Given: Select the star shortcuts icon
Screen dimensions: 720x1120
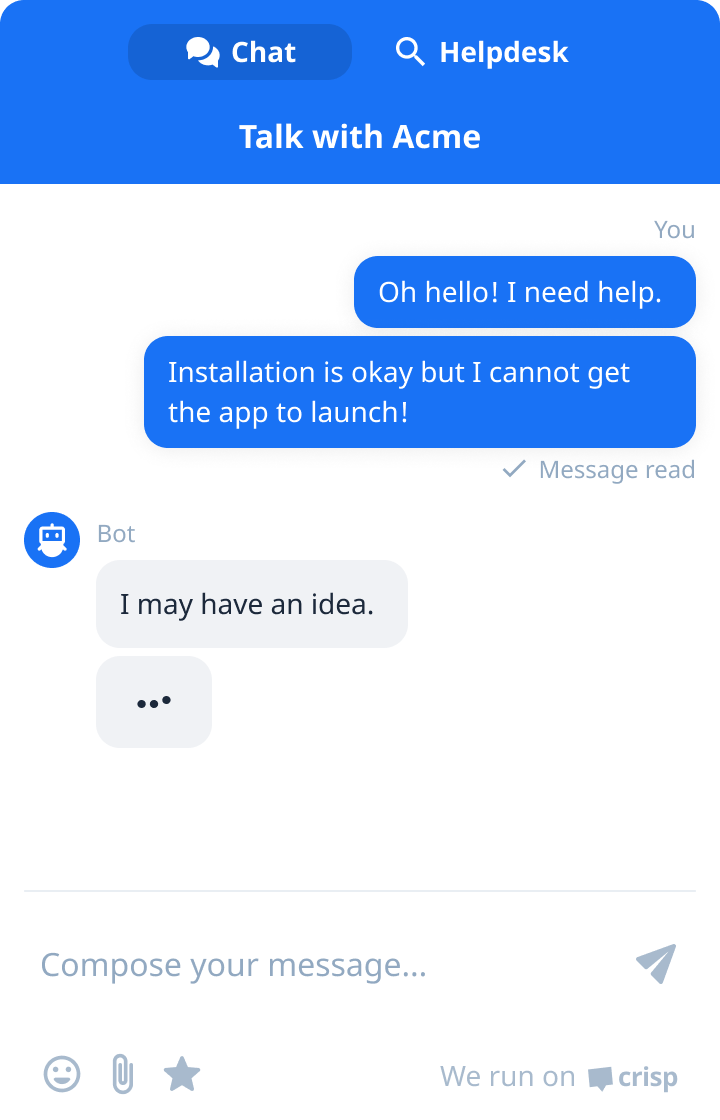Looking at the screenshot, I should click(x=182, y=1075).
